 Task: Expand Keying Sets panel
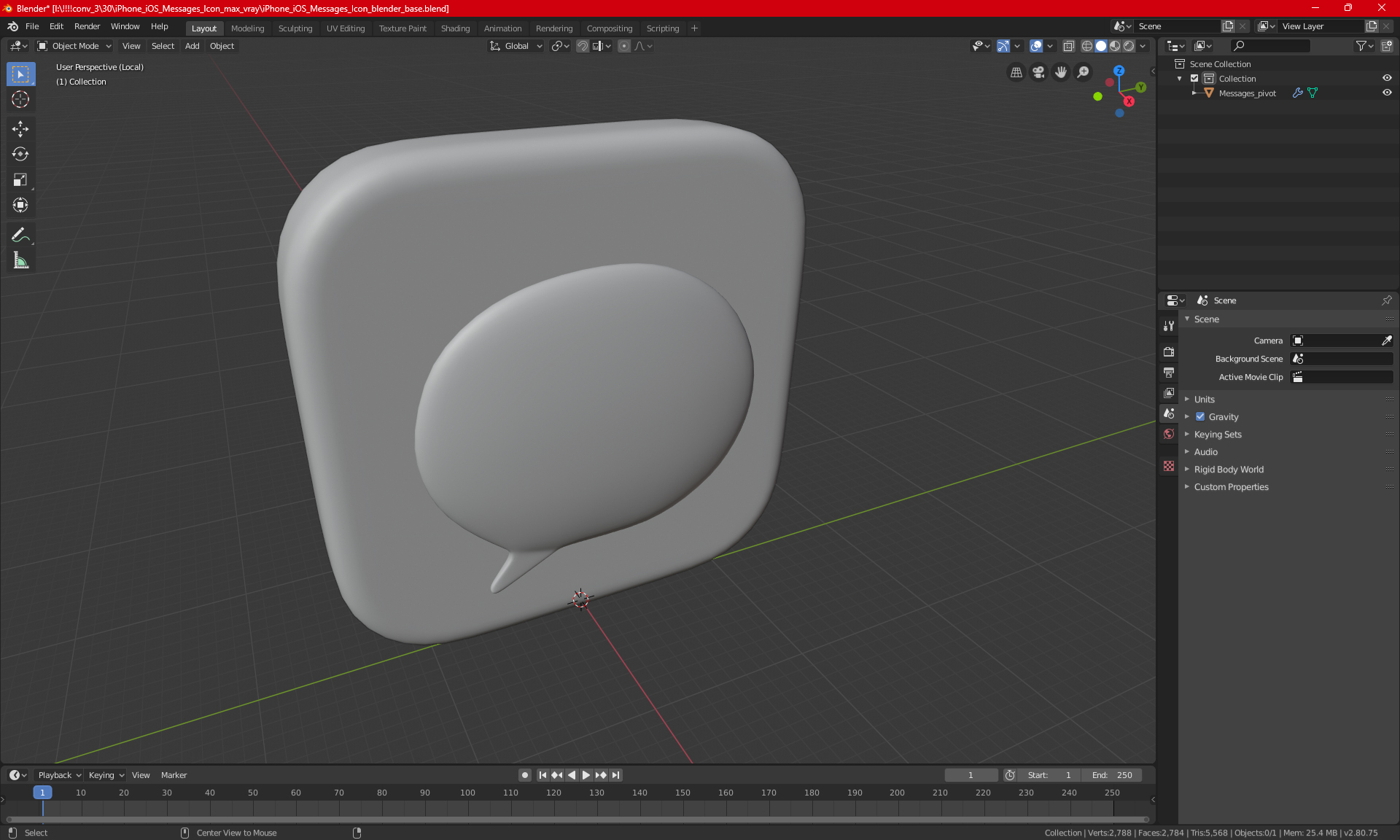pyautogui.click(x=1217, y=435)
